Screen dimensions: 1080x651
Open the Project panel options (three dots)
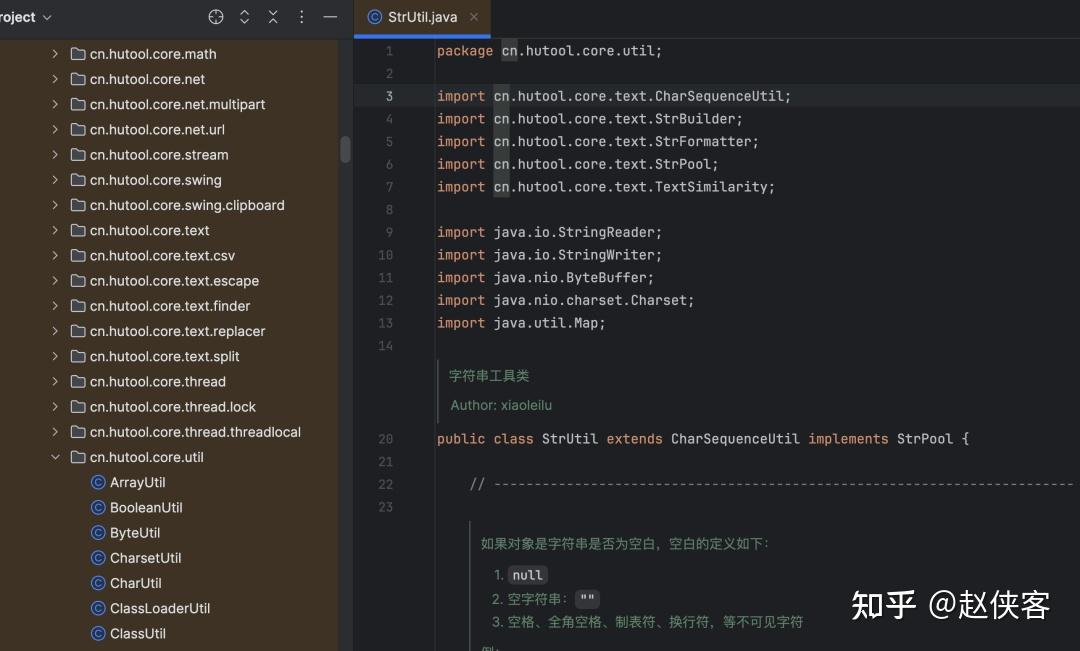pyautogui.click(x=301, y=17)
